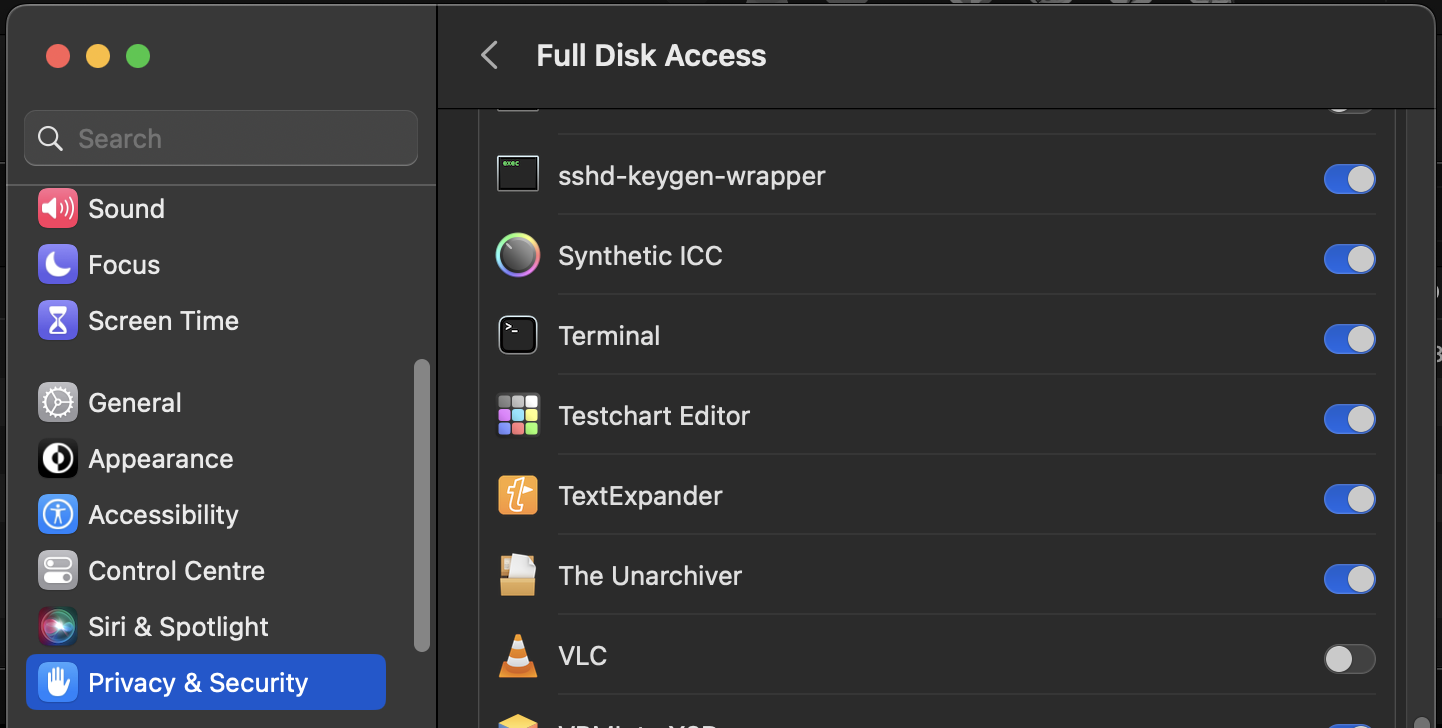Open Siri & Spotlight settings
Image resolution: width=1442 pixels, height=728 pixels.
pyautogui.click(x=178, y=627)
